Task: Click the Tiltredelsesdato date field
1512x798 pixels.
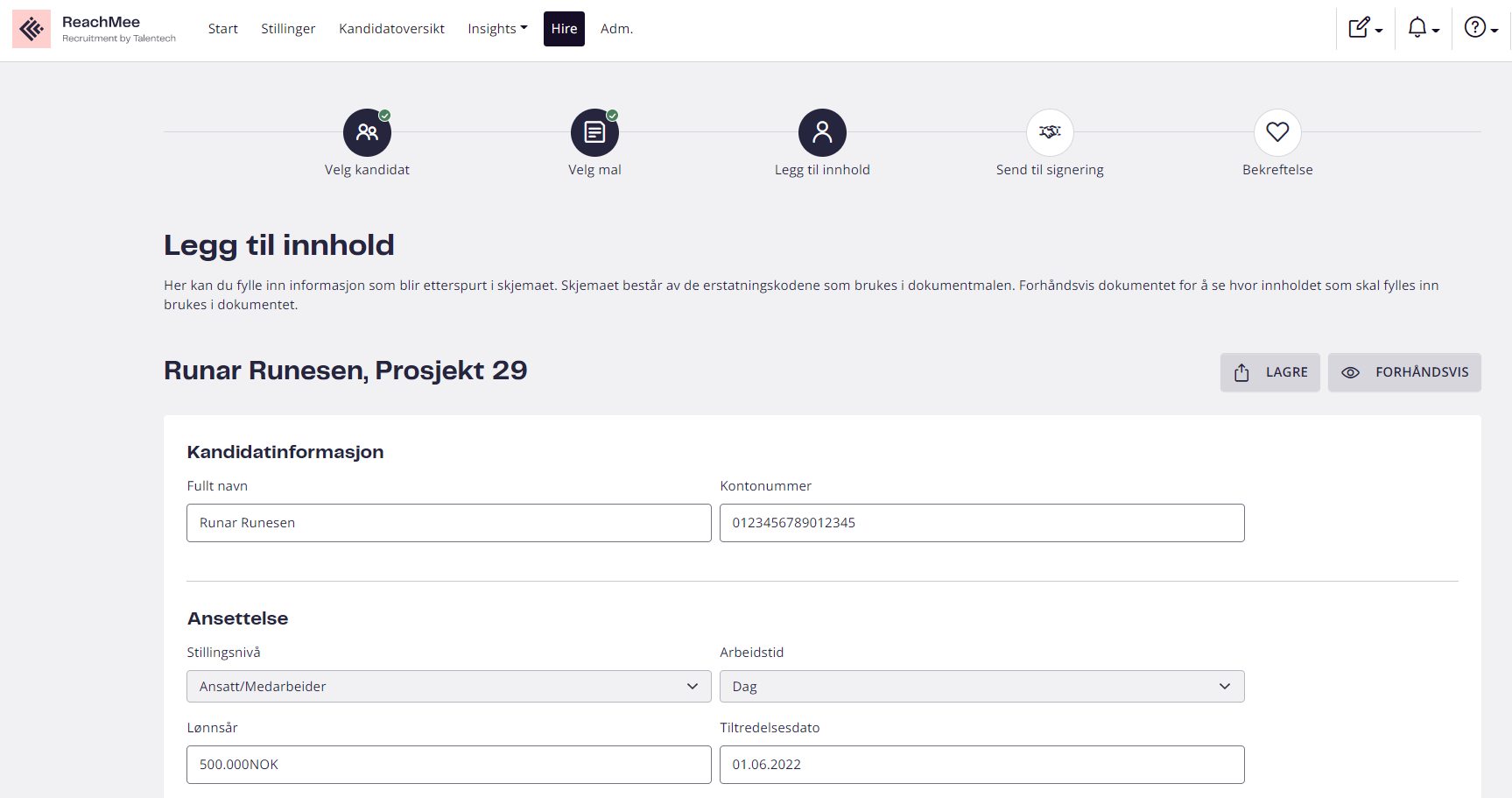Action: [982, 765]
